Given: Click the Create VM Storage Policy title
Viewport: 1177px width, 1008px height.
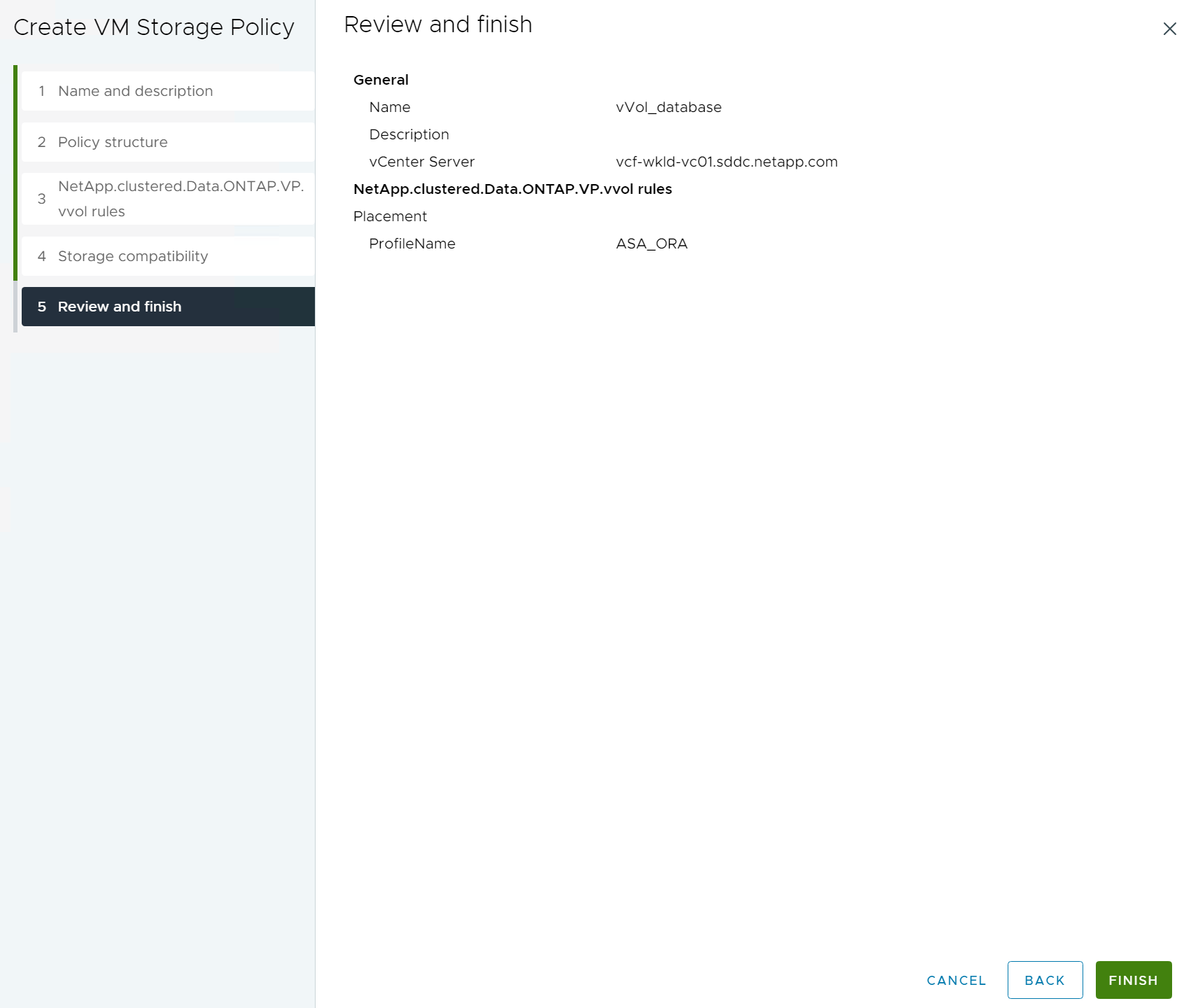Looking at the screenshot, I should pyautogui.click(x=154, y=27).
